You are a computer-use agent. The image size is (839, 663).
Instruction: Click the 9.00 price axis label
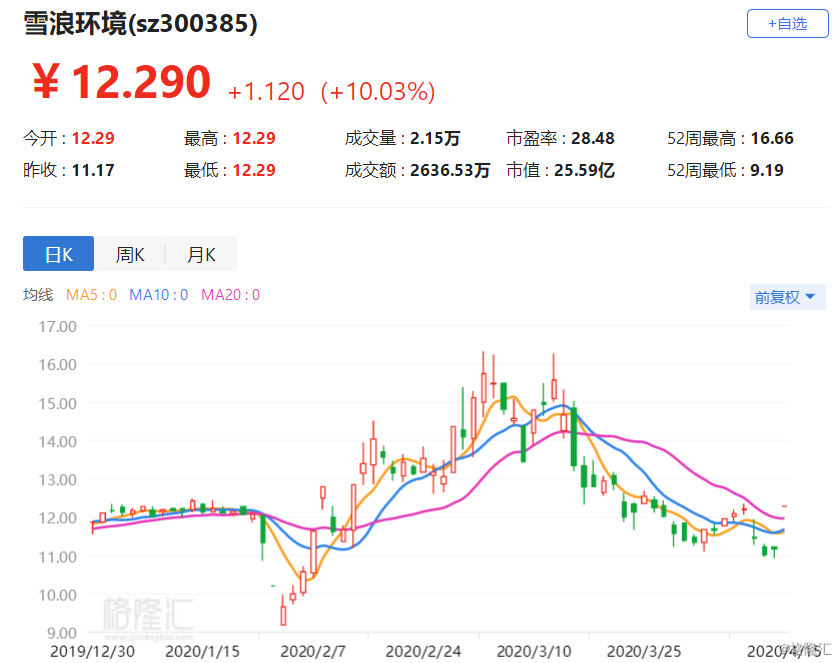tap(62, 633)
